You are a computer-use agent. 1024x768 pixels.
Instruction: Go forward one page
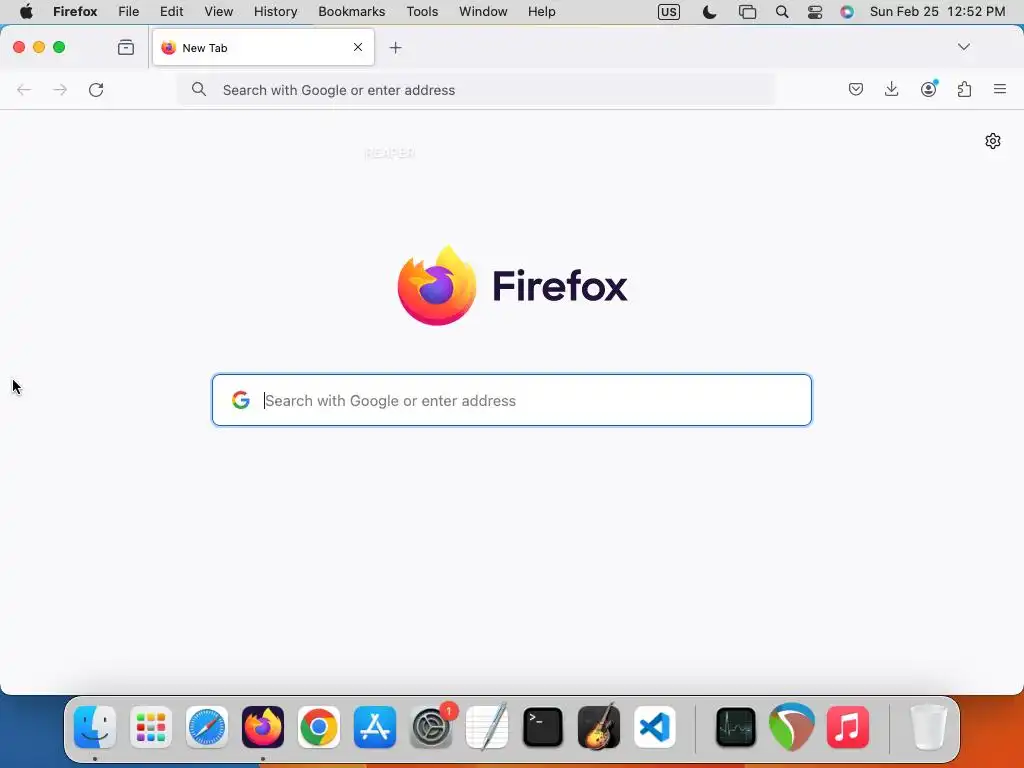coord(60,89)
